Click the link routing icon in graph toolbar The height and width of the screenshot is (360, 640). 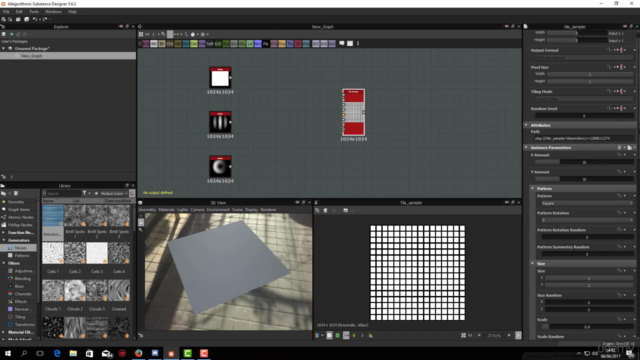pyautogui.click(x=187, y=34)
